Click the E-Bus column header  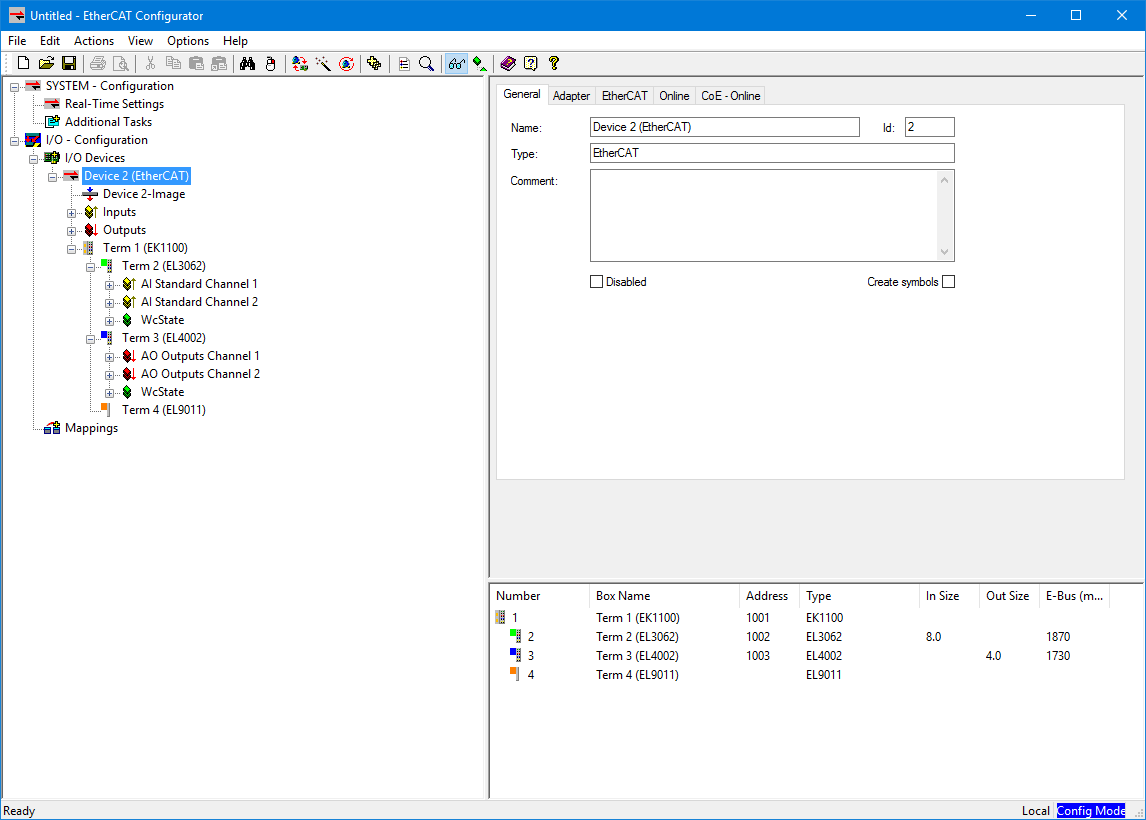[1074, 596]
